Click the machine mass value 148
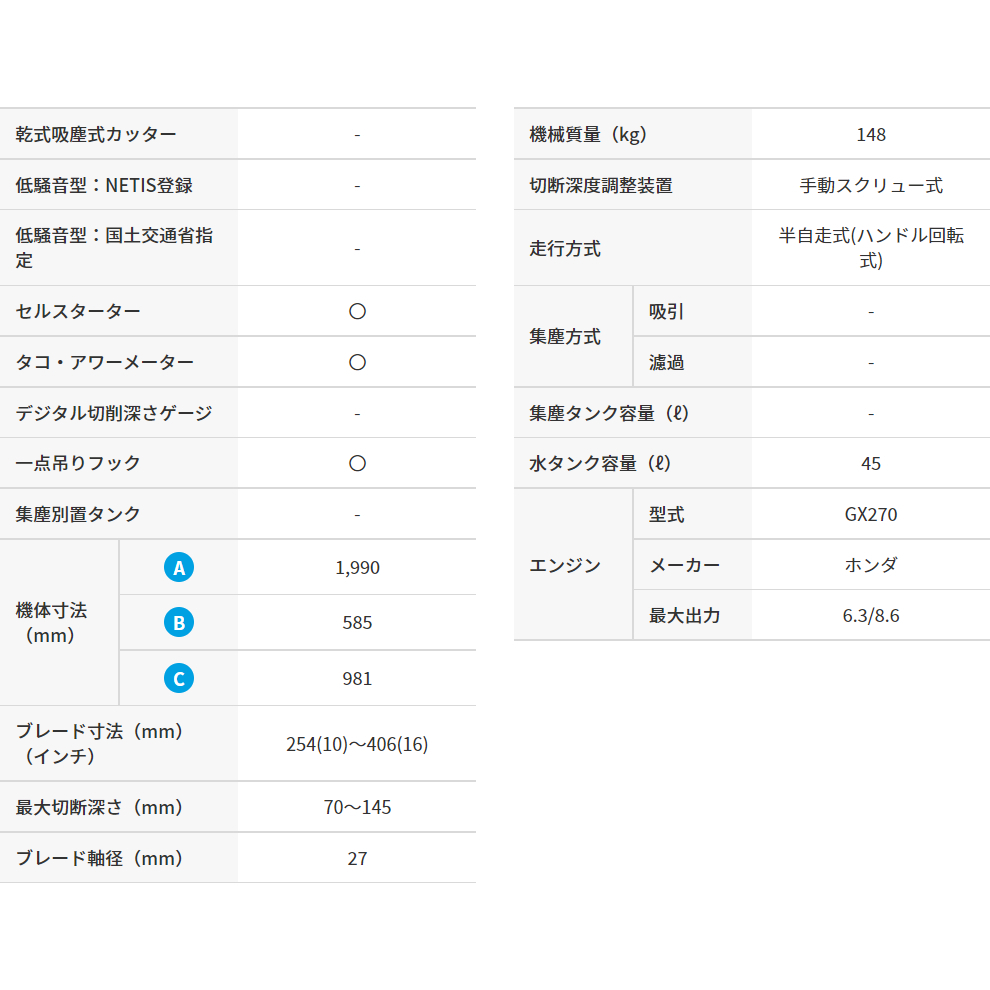This screenshot has height=990, width=990. tap(871, 134)
